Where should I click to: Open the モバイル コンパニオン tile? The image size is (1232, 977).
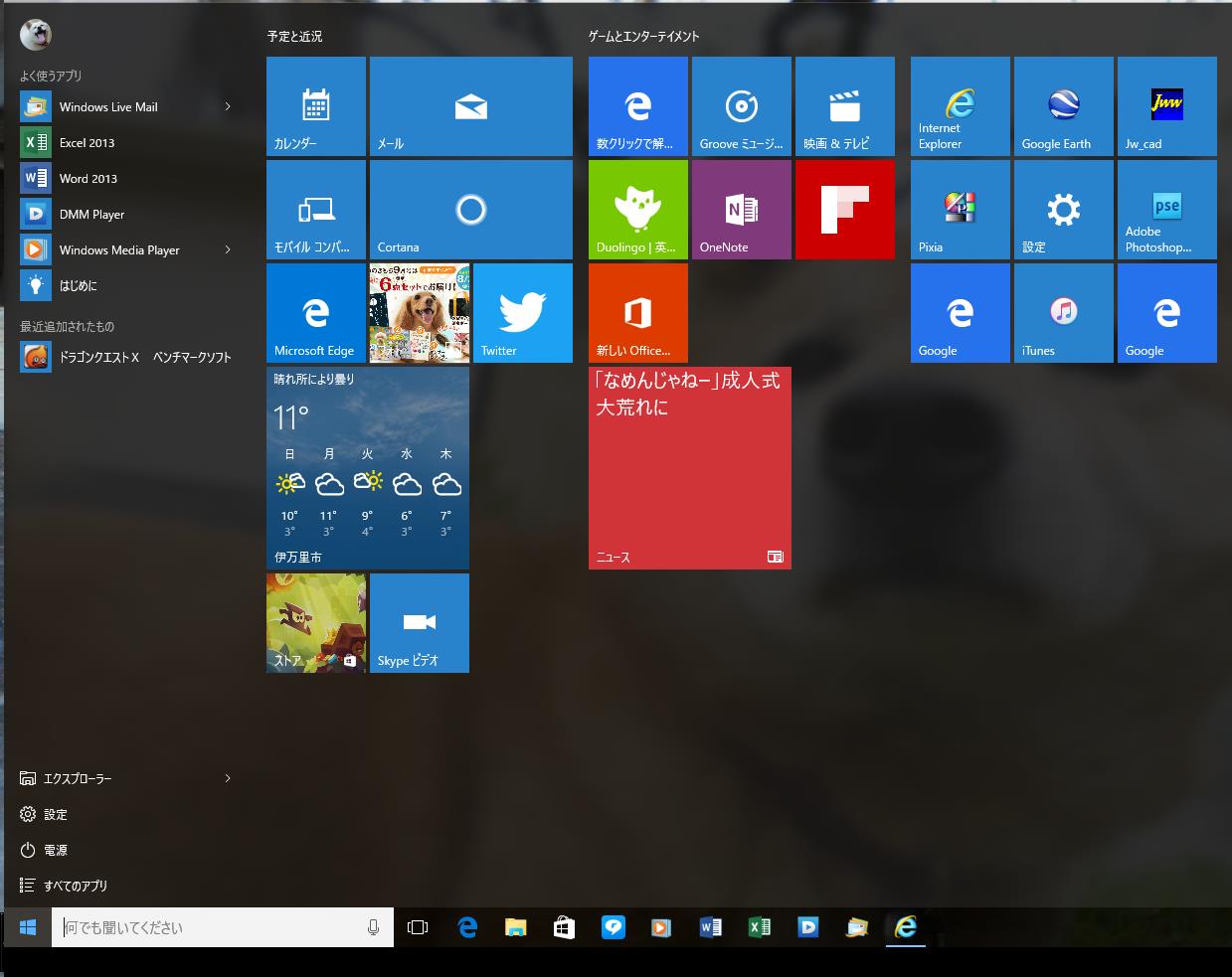pos(316,210)
